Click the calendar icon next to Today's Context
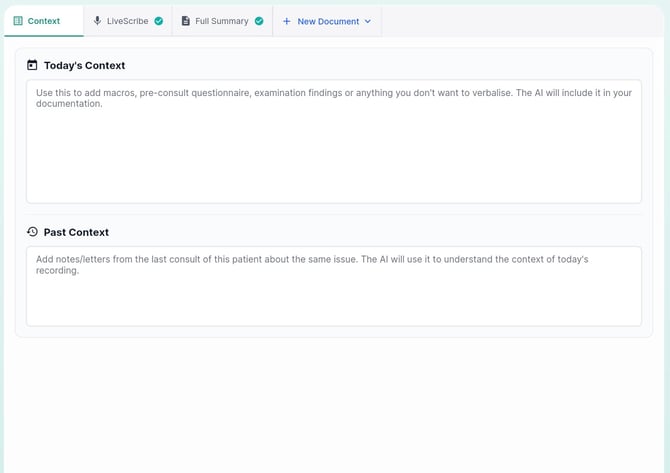Screen dimensions: 670x473 [32, 65]
